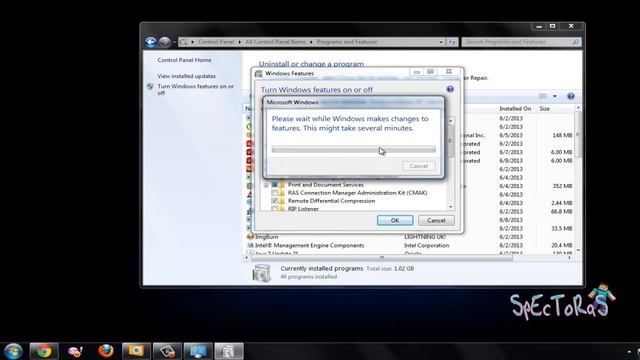
Task: Select the ImgBurn program row
Action: pos(411,237)
